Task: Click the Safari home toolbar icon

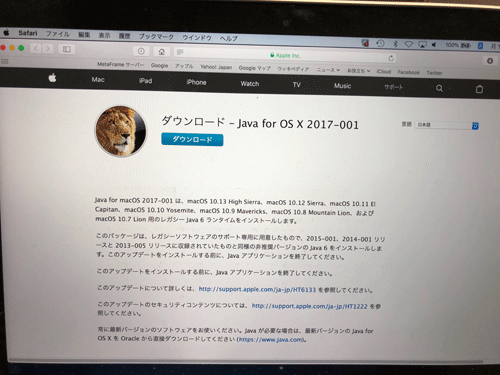Action: (161, 51)
